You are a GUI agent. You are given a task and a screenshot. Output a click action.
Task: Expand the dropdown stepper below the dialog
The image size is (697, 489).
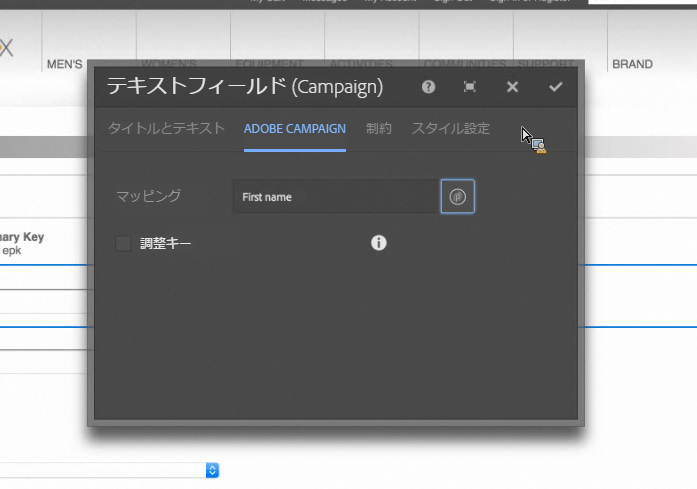[x=212, y=470]
